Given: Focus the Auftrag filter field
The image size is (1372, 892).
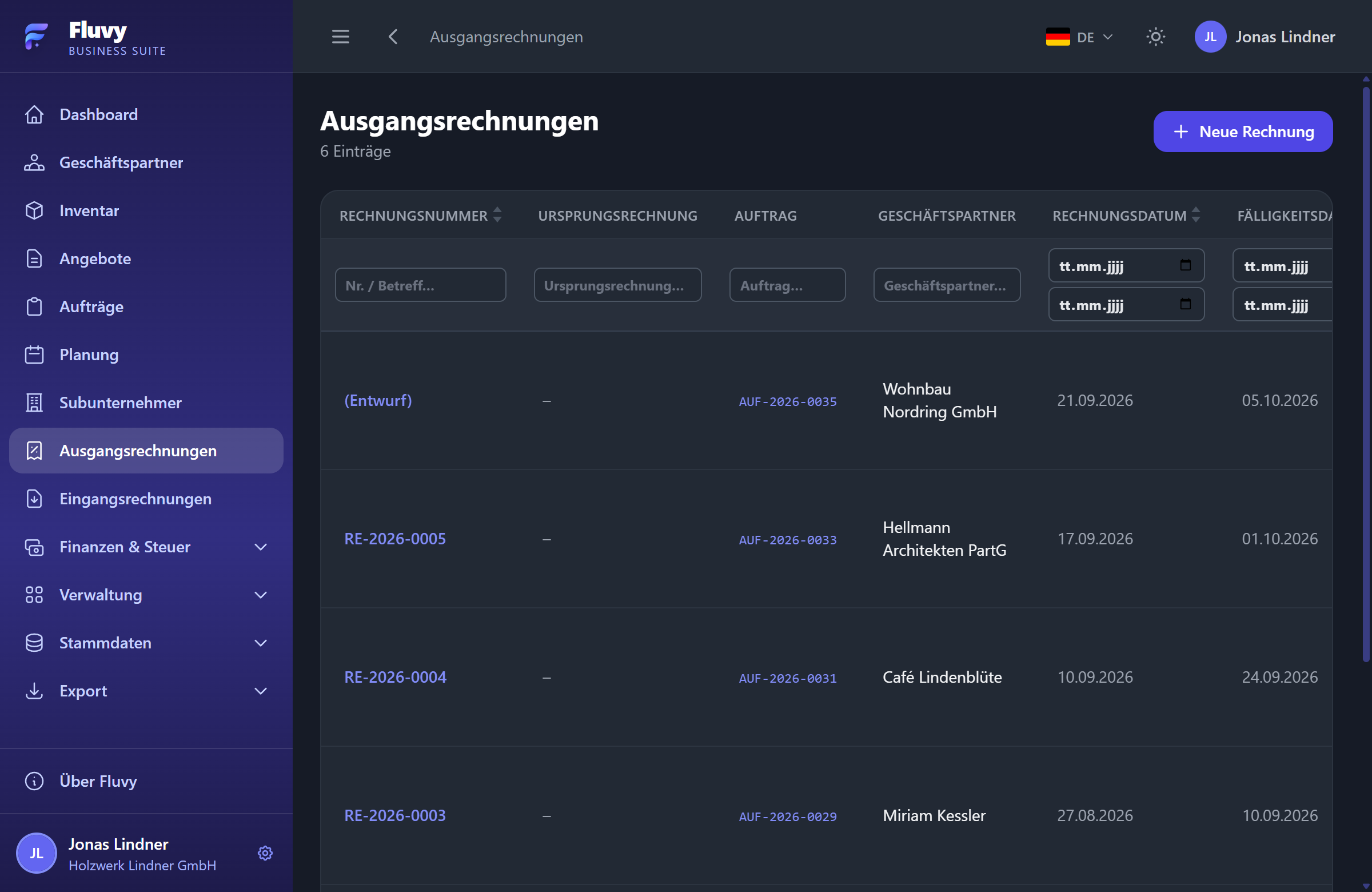Looking at the screenshot, I should (787, 285).
